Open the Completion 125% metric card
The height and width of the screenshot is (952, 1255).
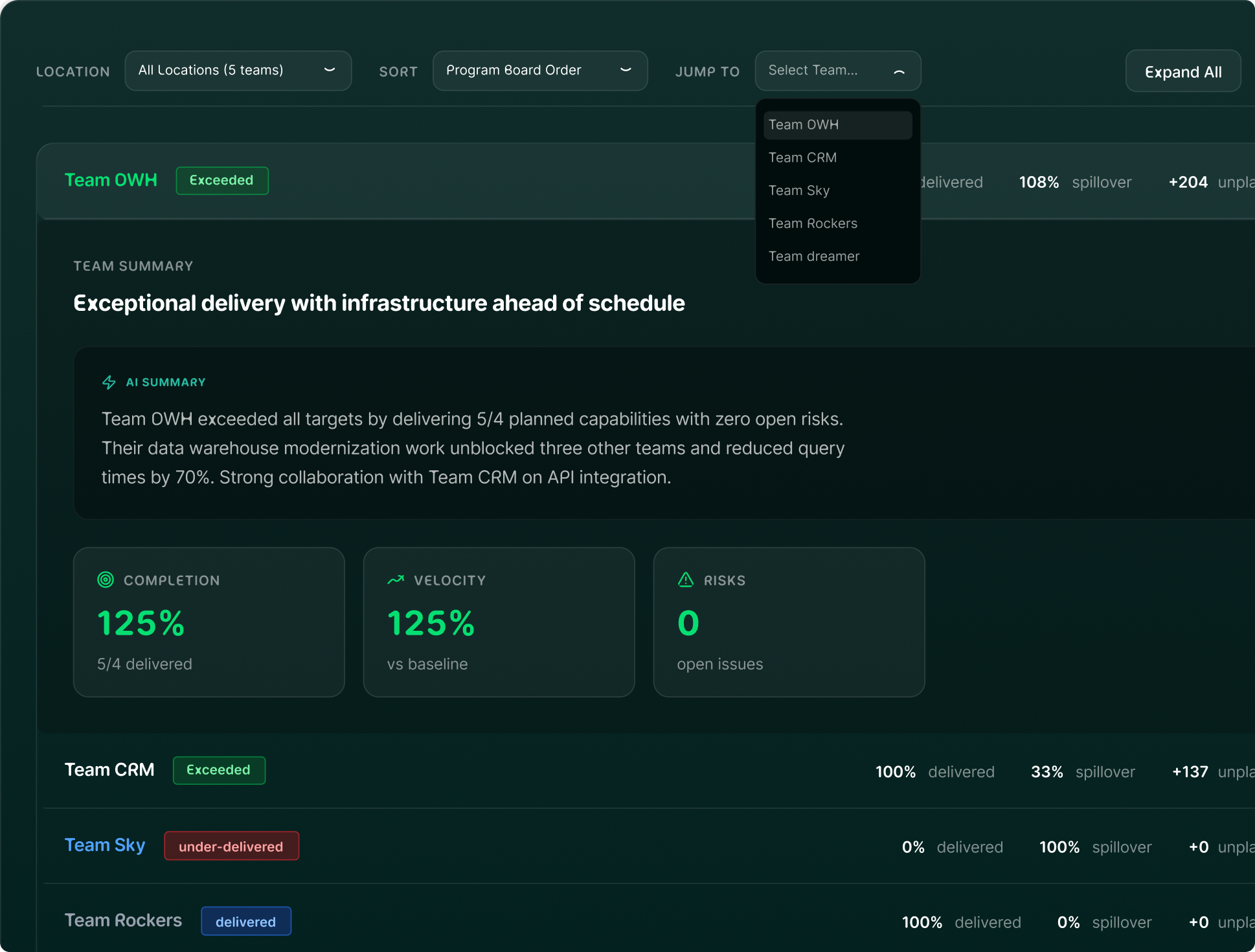click(209, 622)
